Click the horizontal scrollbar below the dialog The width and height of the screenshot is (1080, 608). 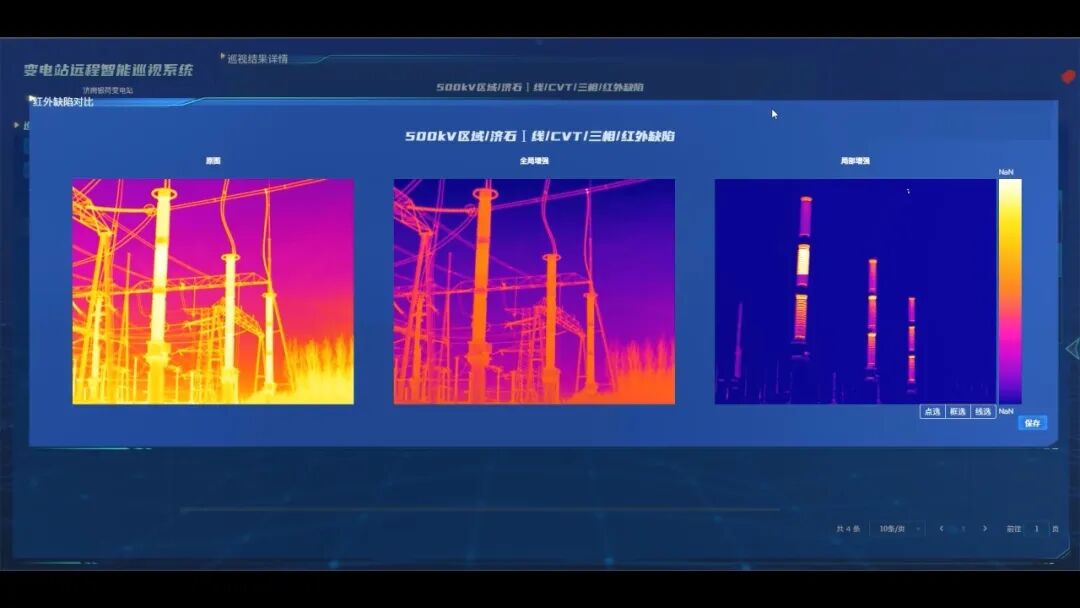[x=480, y=509]
